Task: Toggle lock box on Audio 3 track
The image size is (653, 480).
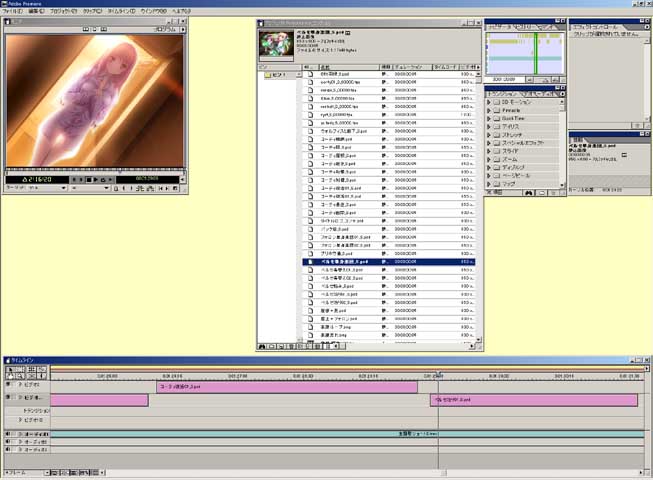Action: (15, 450)
